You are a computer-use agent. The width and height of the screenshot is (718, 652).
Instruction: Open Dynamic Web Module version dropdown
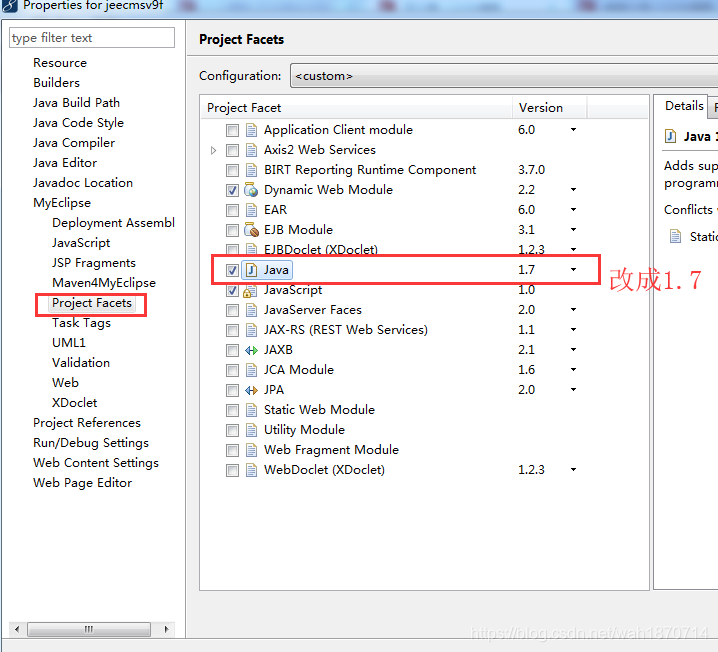573,190
